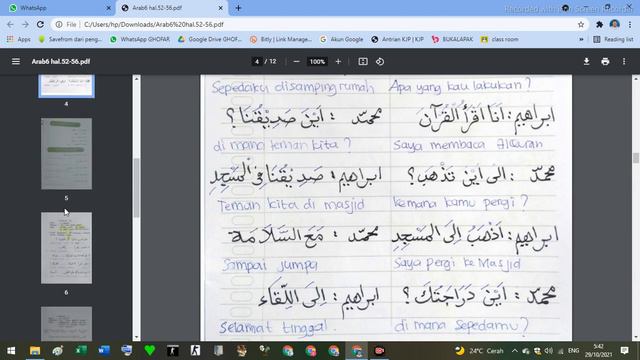Screen dimensions: 640x360
Task: Open the Chrome three-dot menu
Action: click(x=630, y=24)
